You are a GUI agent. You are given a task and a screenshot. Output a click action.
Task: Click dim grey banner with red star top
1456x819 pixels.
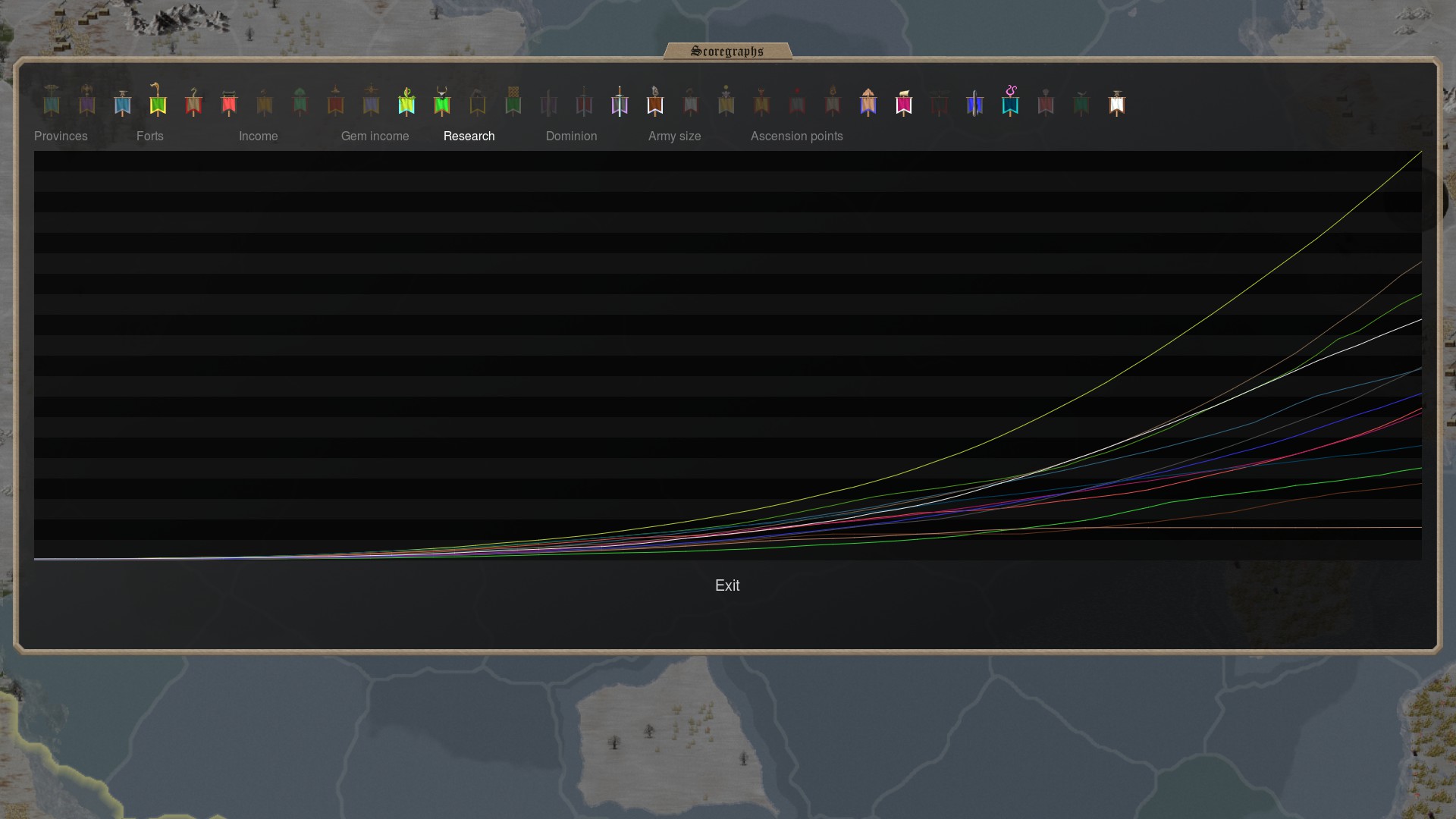pyautogui.click(x=797, y=101)
